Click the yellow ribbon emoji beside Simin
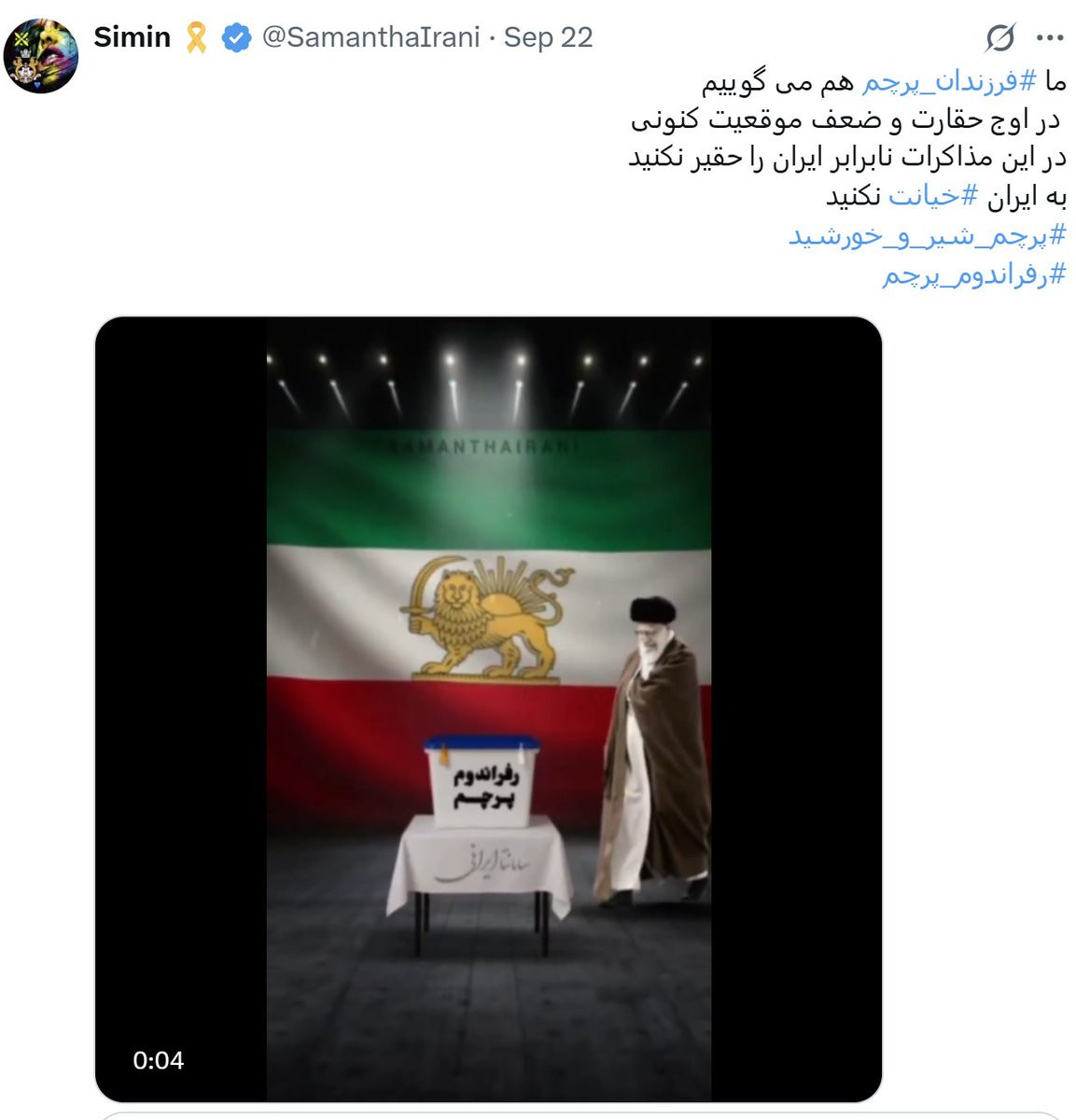1076x1120 pixels. (196, 37)
